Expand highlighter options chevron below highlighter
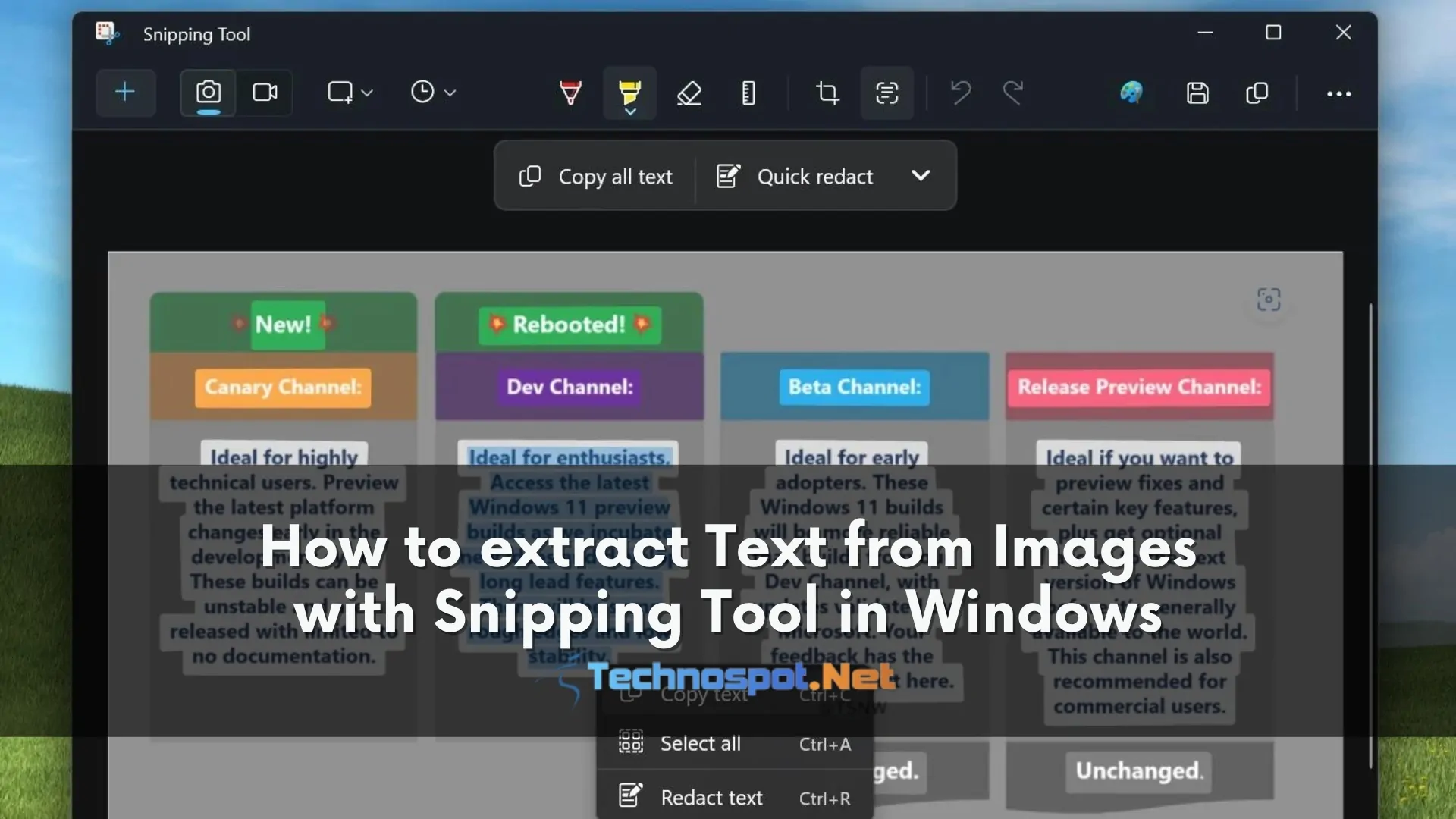1456x819 pixels. pyautogui.click(x=630, y=111)
